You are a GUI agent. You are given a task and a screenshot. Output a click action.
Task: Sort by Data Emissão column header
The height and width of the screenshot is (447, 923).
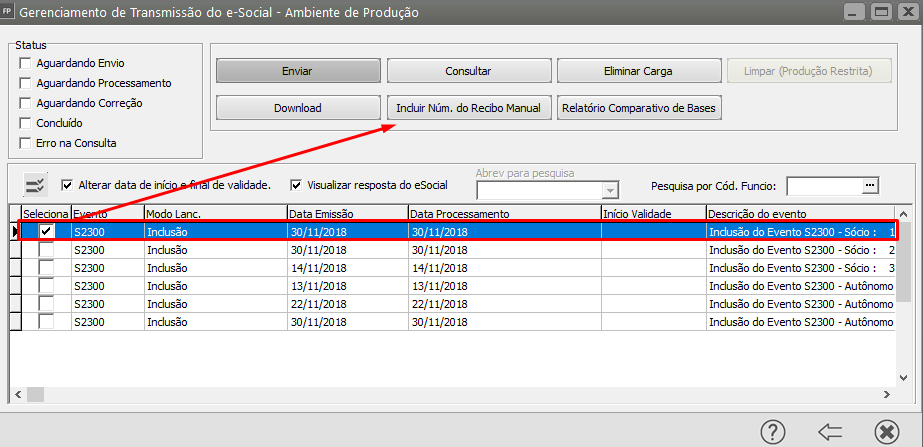point(347,214)
